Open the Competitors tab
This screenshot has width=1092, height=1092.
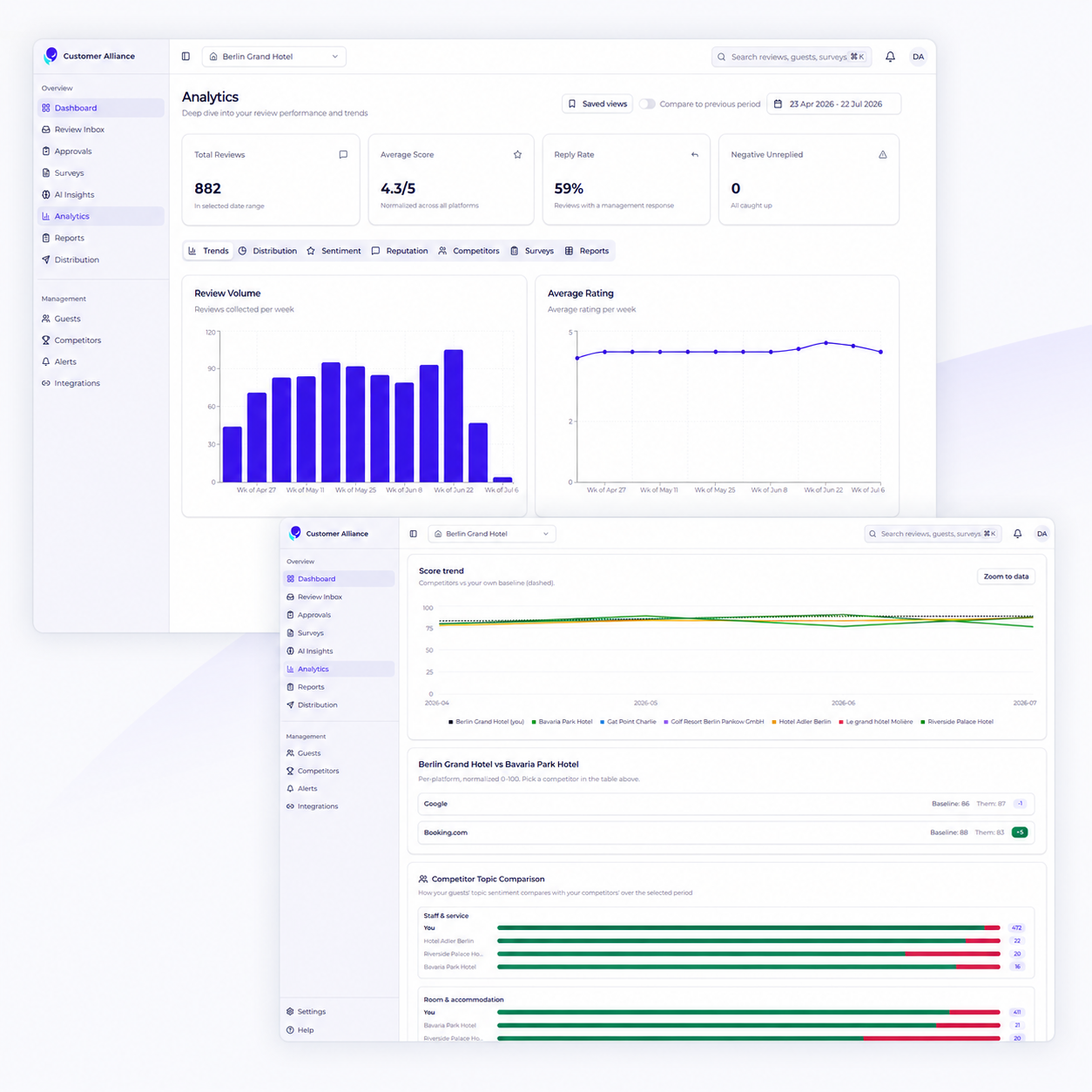(x=468, y=251)
